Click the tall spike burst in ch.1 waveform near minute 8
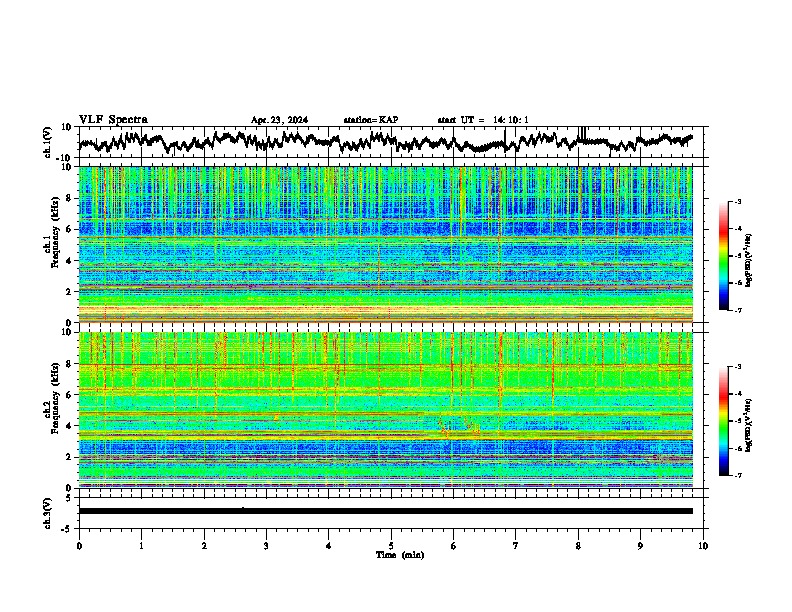 (x=582, y=133)
